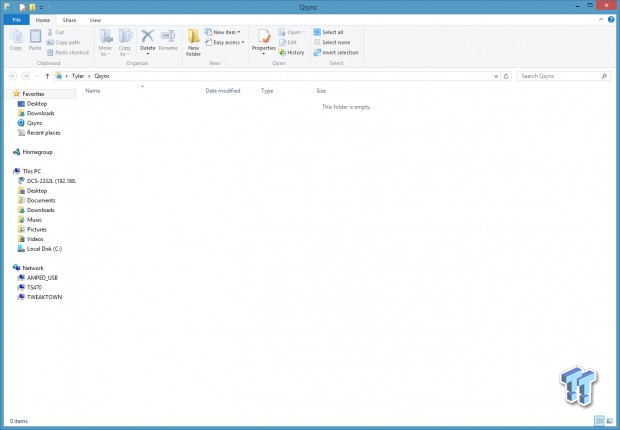
Task: Open Desktop under This PC
Action: click(37, 191)
